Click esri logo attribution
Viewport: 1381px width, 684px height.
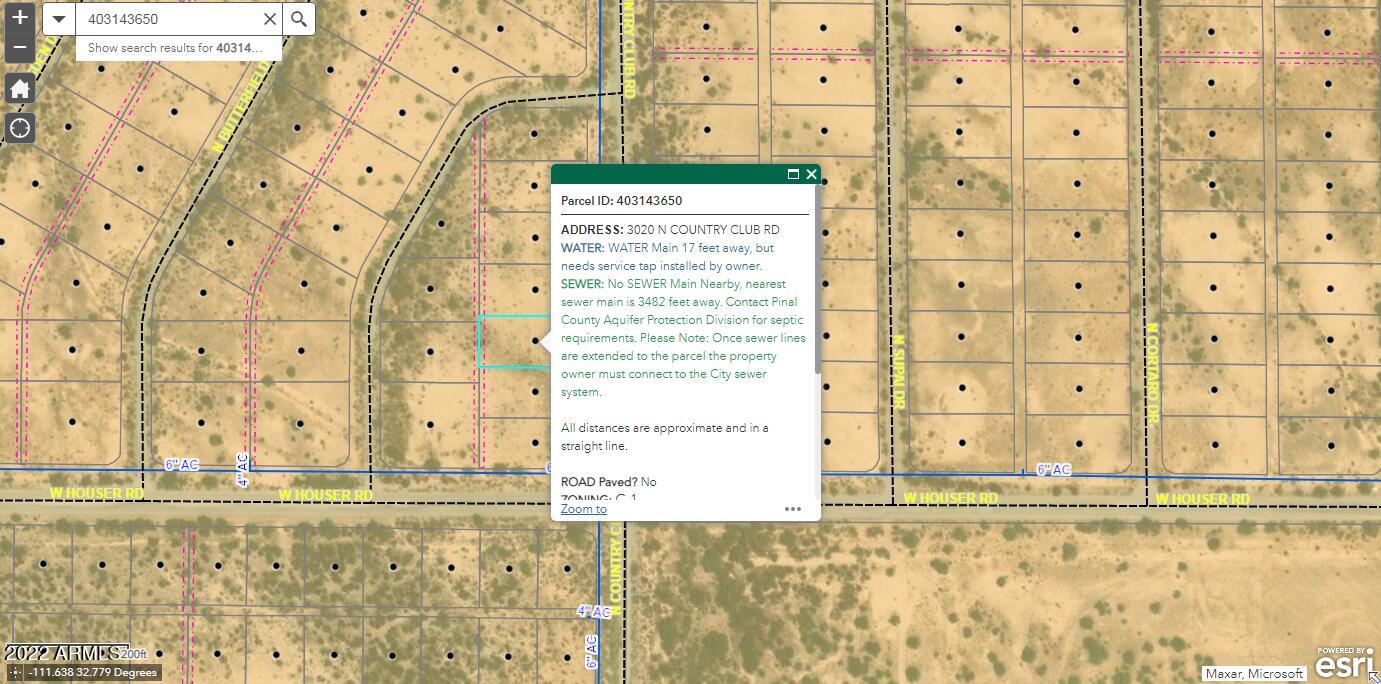click(x=1343, y=663)
